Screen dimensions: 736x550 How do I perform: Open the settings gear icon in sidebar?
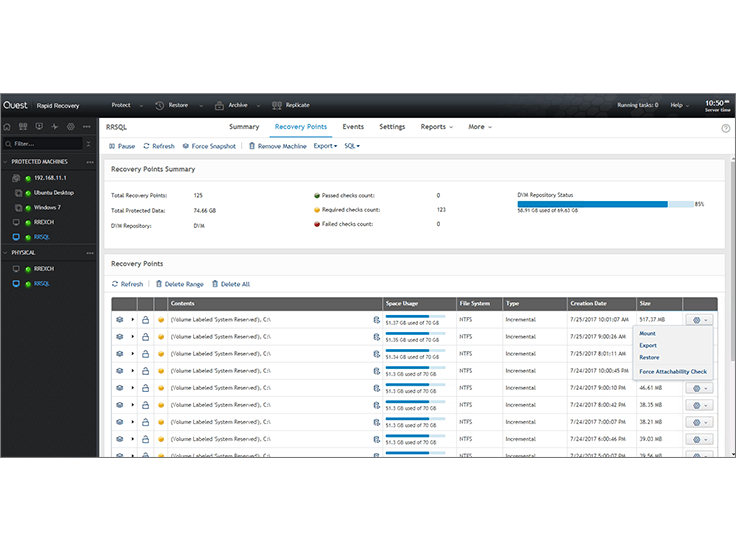[71, 127]
